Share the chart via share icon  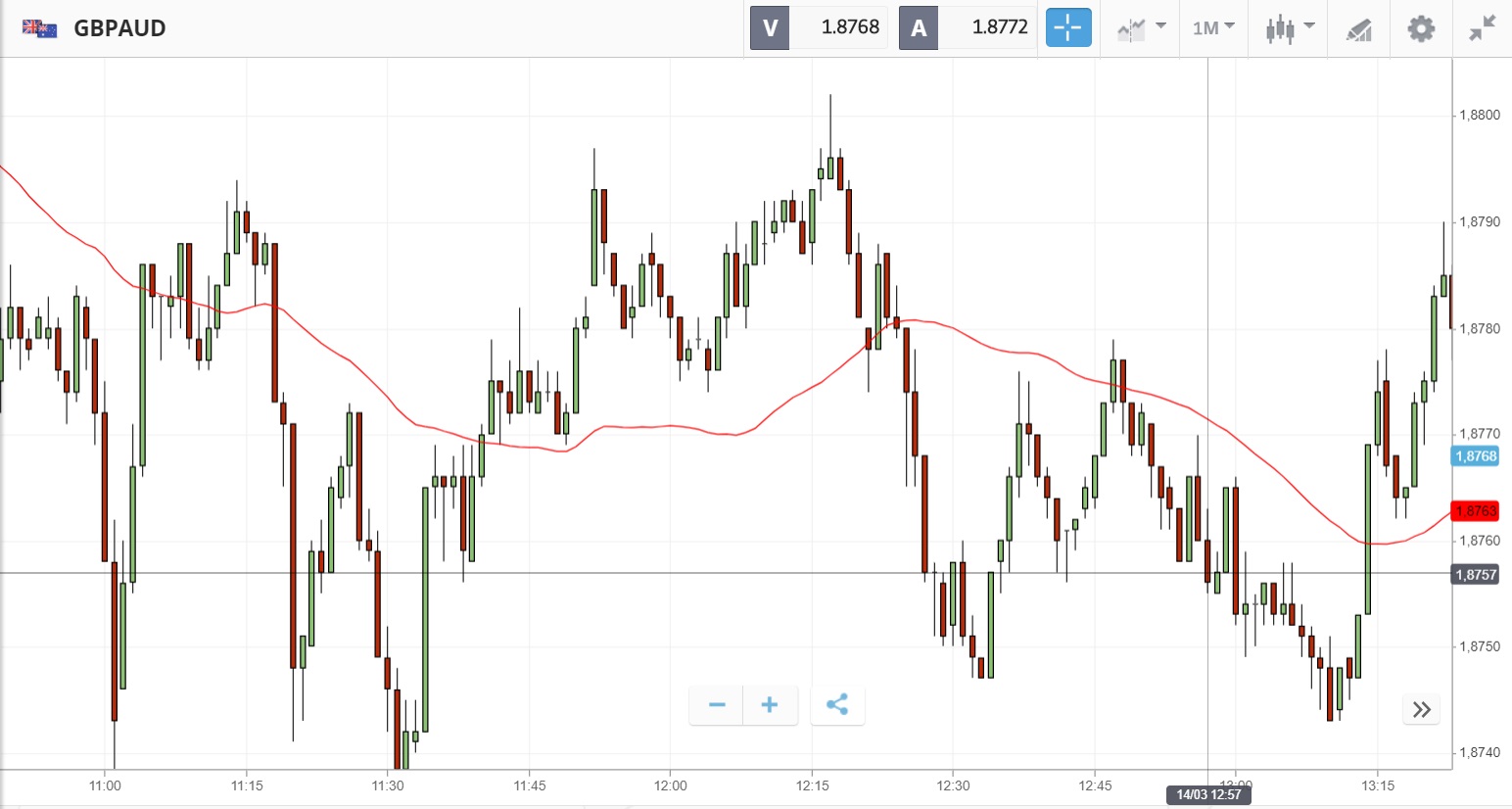[837, 705]
